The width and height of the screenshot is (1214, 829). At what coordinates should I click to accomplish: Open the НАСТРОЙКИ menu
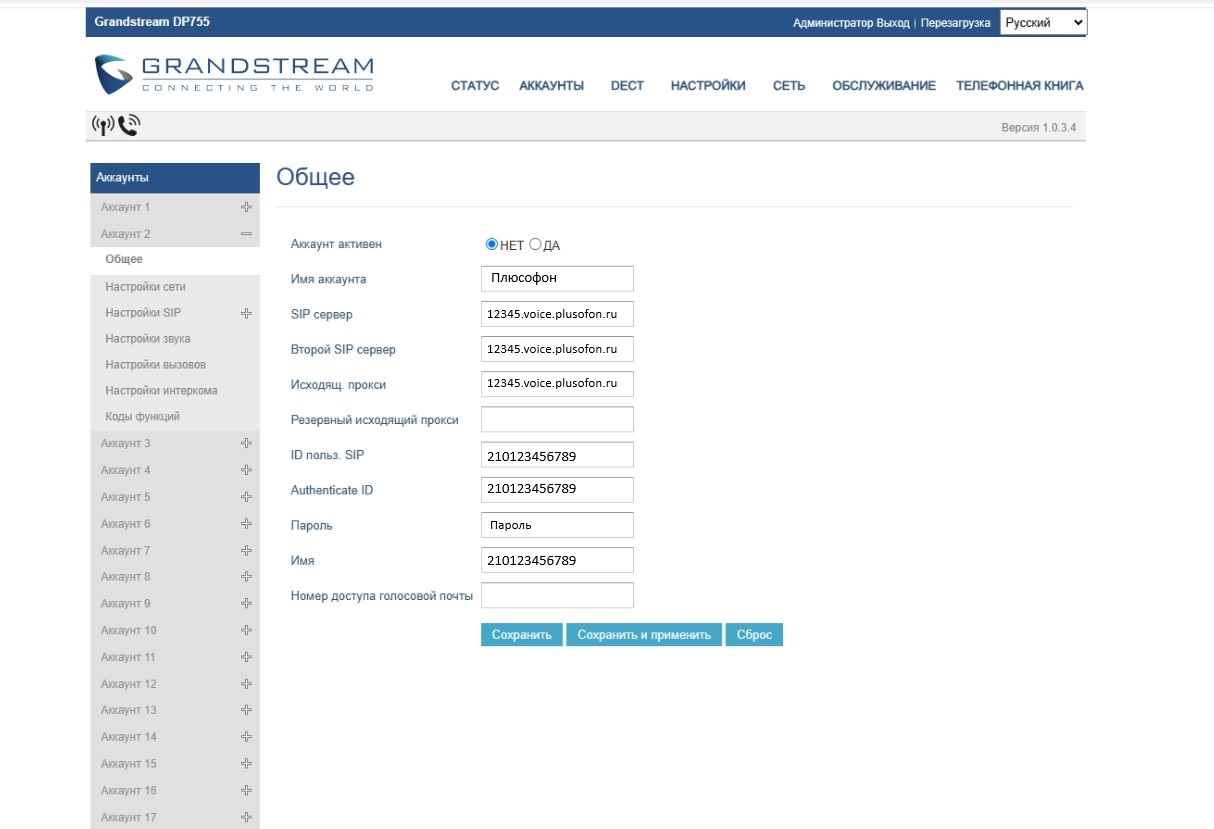point(708,86)
